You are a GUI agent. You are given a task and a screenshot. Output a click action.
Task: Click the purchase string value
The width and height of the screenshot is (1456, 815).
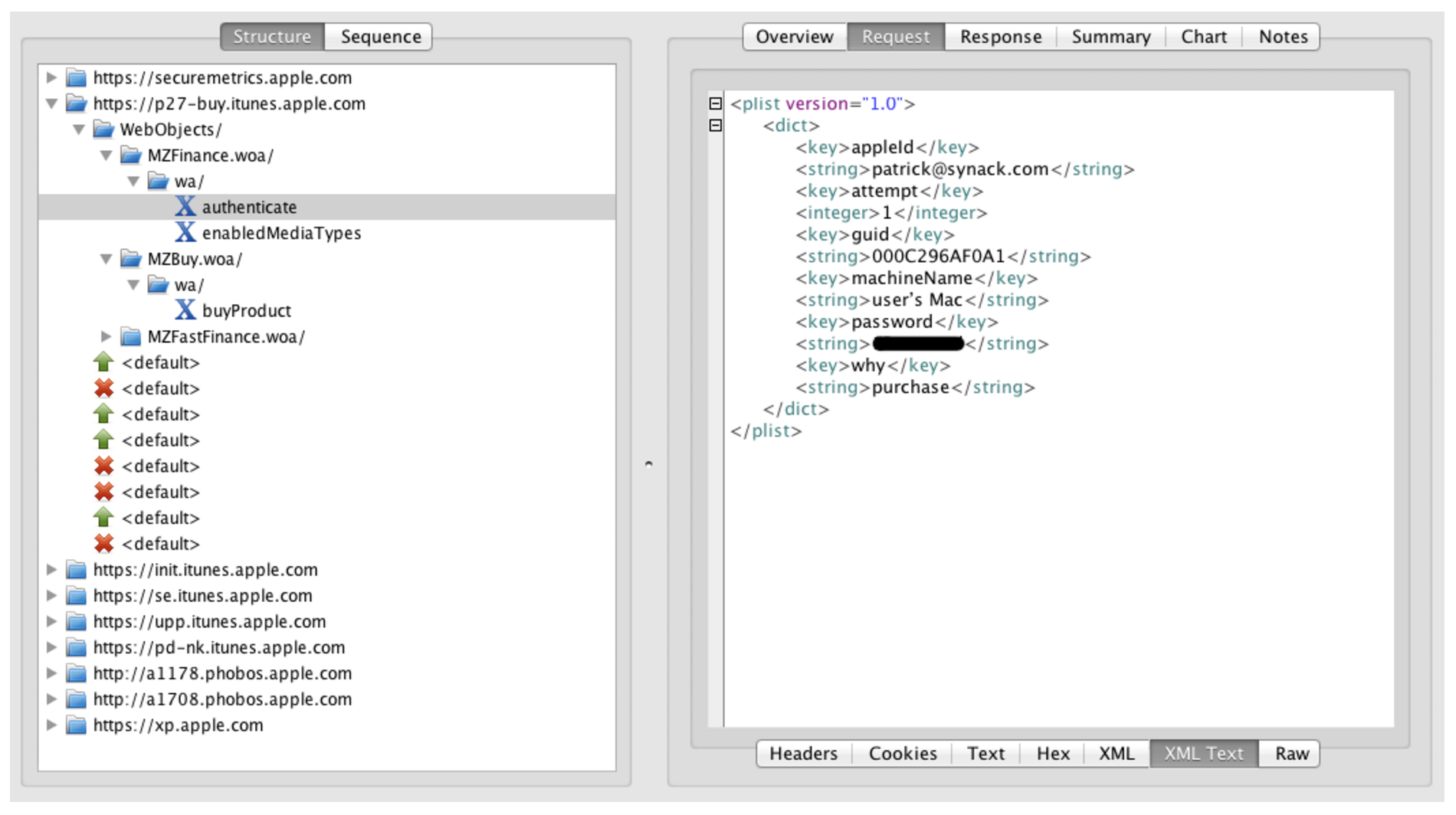click(910, 388)
